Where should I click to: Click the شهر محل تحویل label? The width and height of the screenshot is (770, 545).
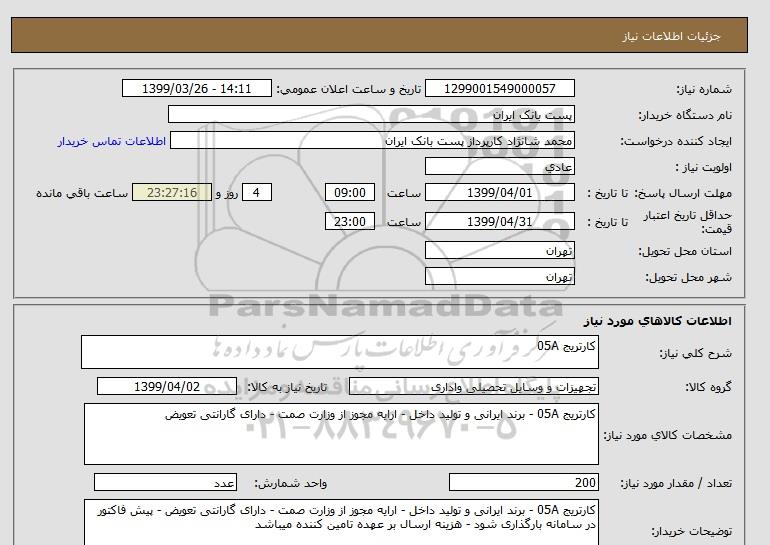[688, 277]
